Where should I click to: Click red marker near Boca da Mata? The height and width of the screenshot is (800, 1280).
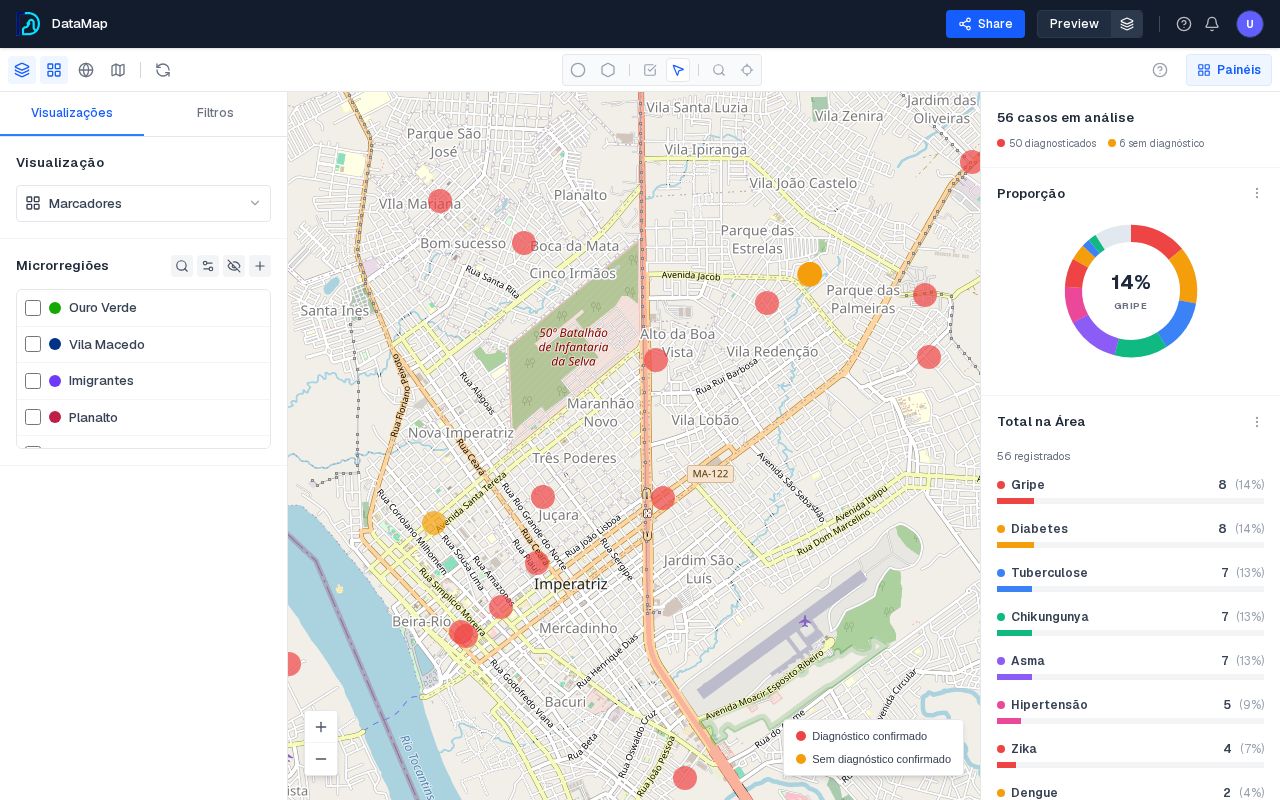524,243
